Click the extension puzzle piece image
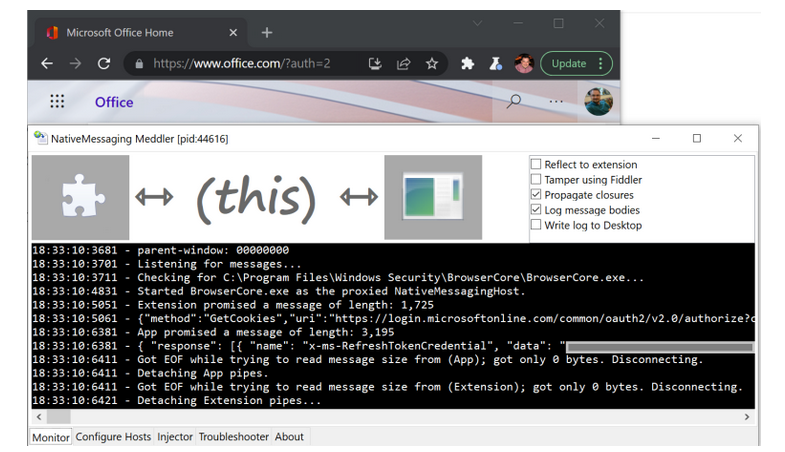The width and height of the screenshot is (785, 452). [x=81, y=197]
